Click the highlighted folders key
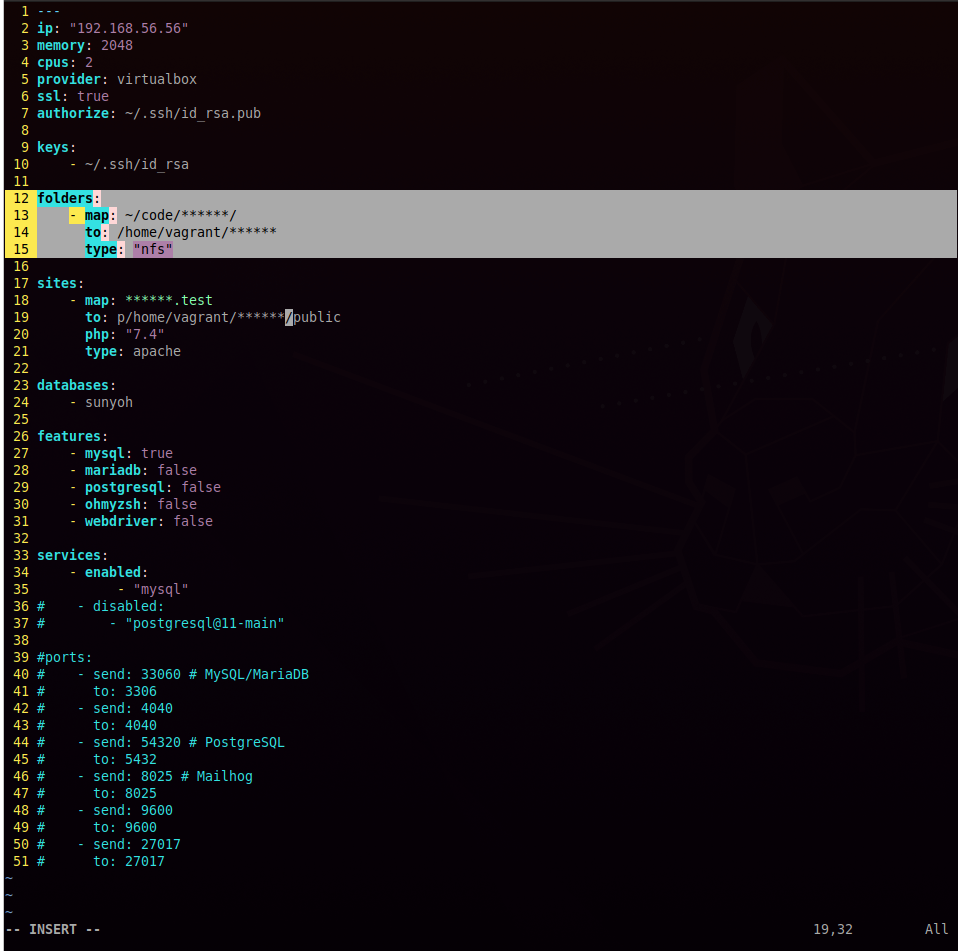The width and height of the screenshot is (958, 951). coord(65,199)
